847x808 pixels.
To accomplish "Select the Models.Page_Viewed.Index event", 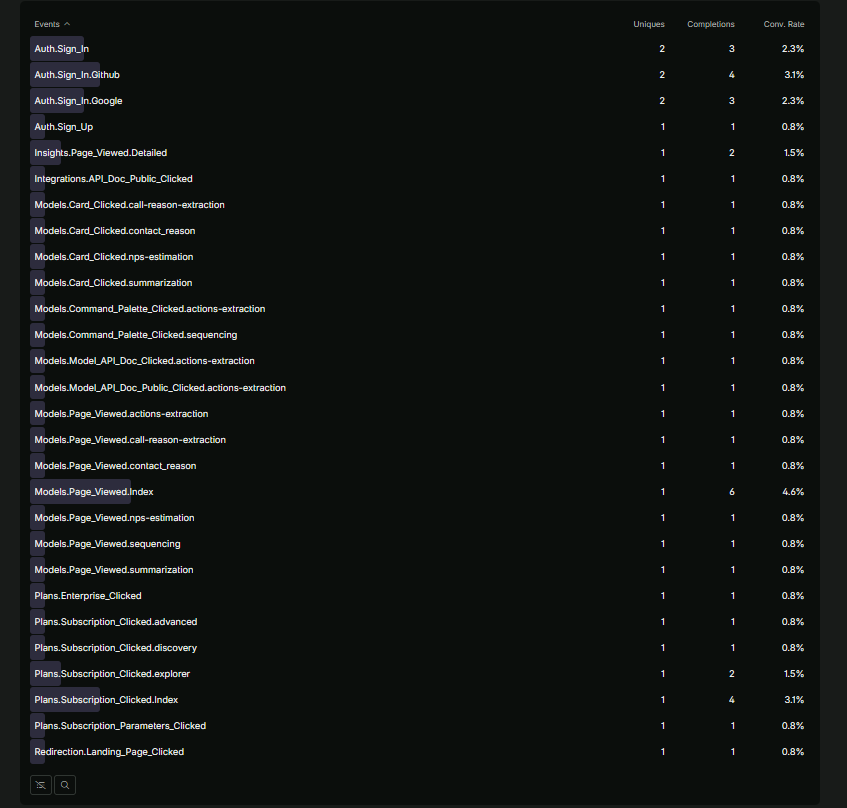I will tap(93, 492).
